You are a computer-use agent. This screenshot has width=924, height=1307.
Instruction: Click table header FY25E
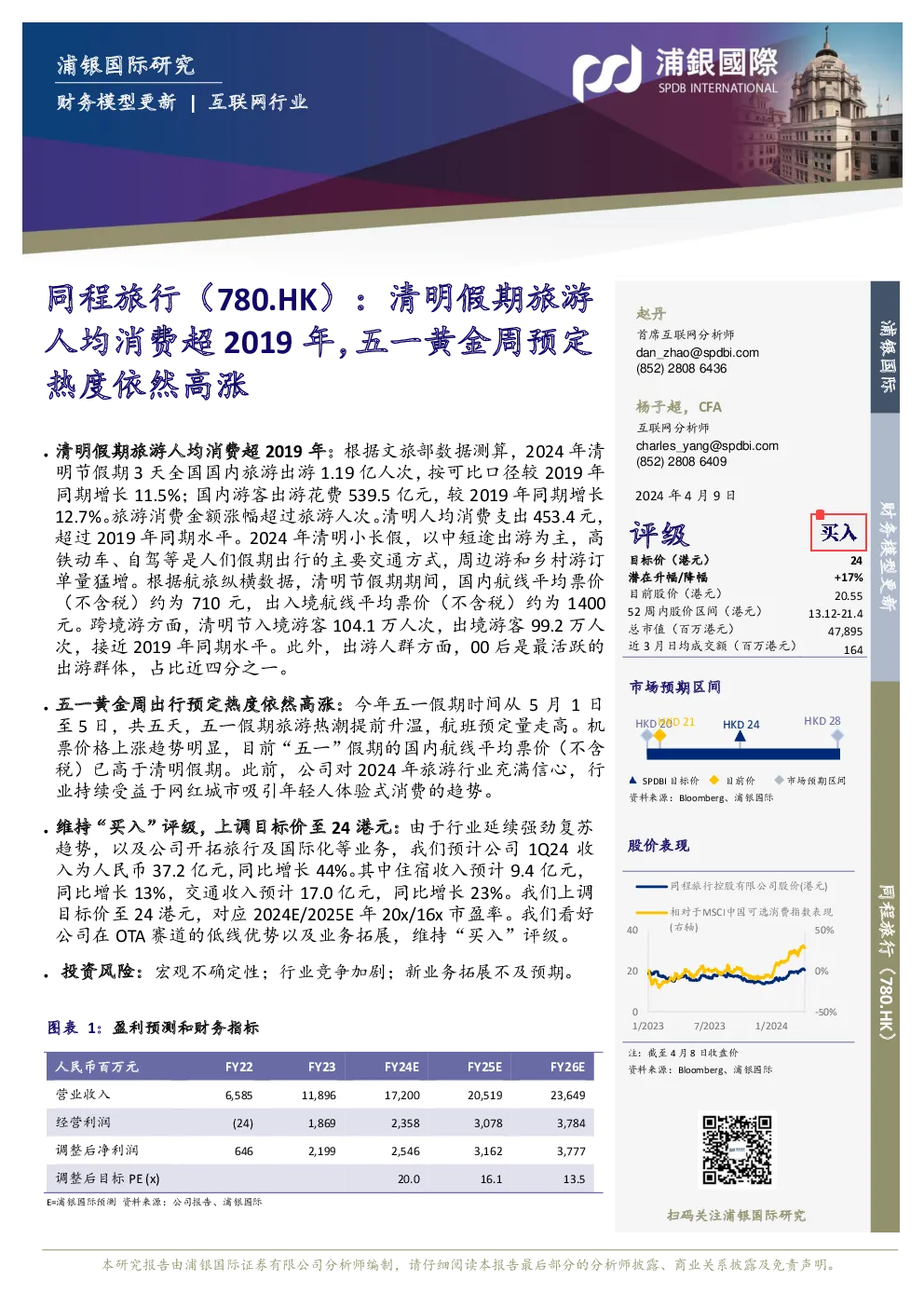[x=484, y=1067]
